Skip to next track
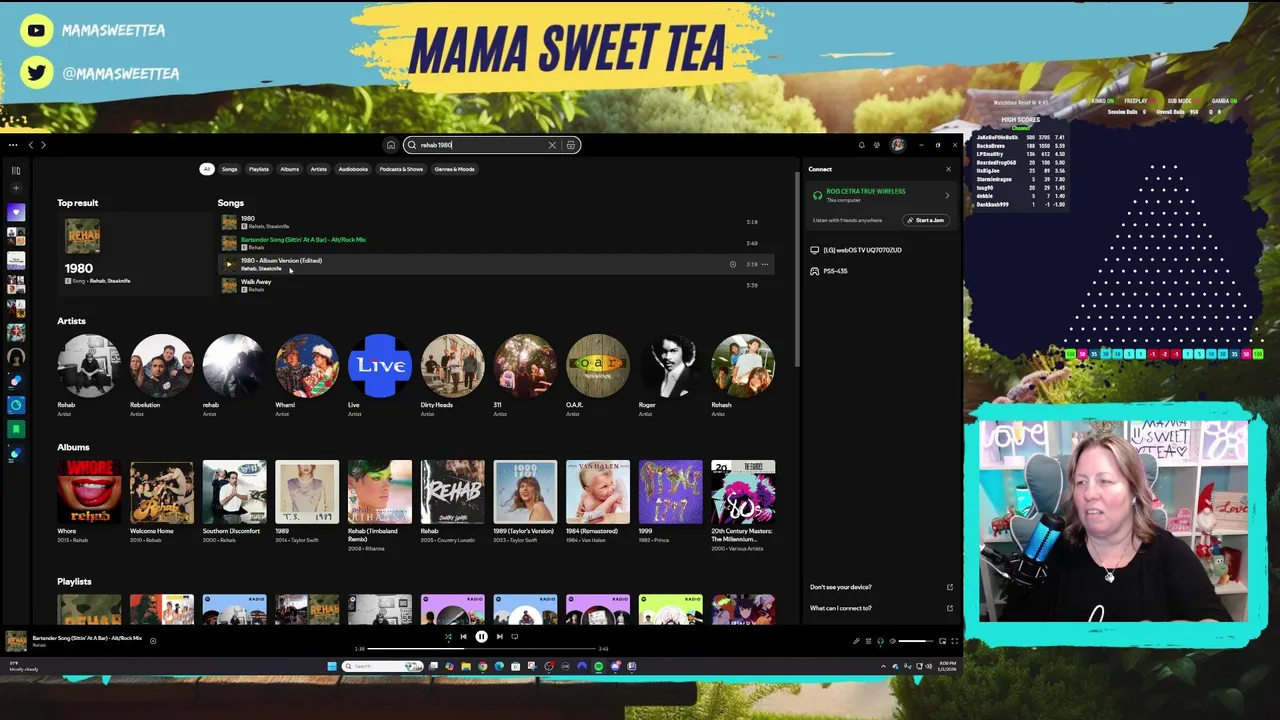Image resolution: width=1280 pixels, height=720 pixels. click(499, 636)
